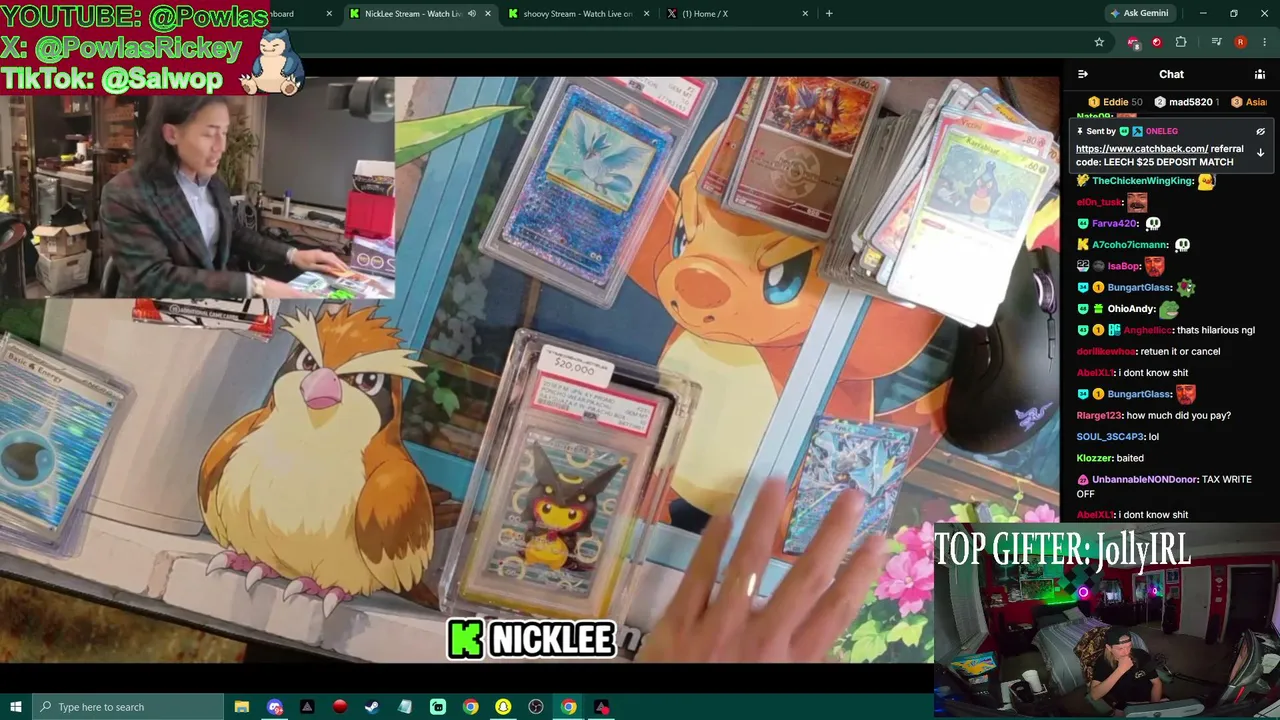
Task: Click TheChickenWingKing username in chat
Action: (x=1143, y=181)
